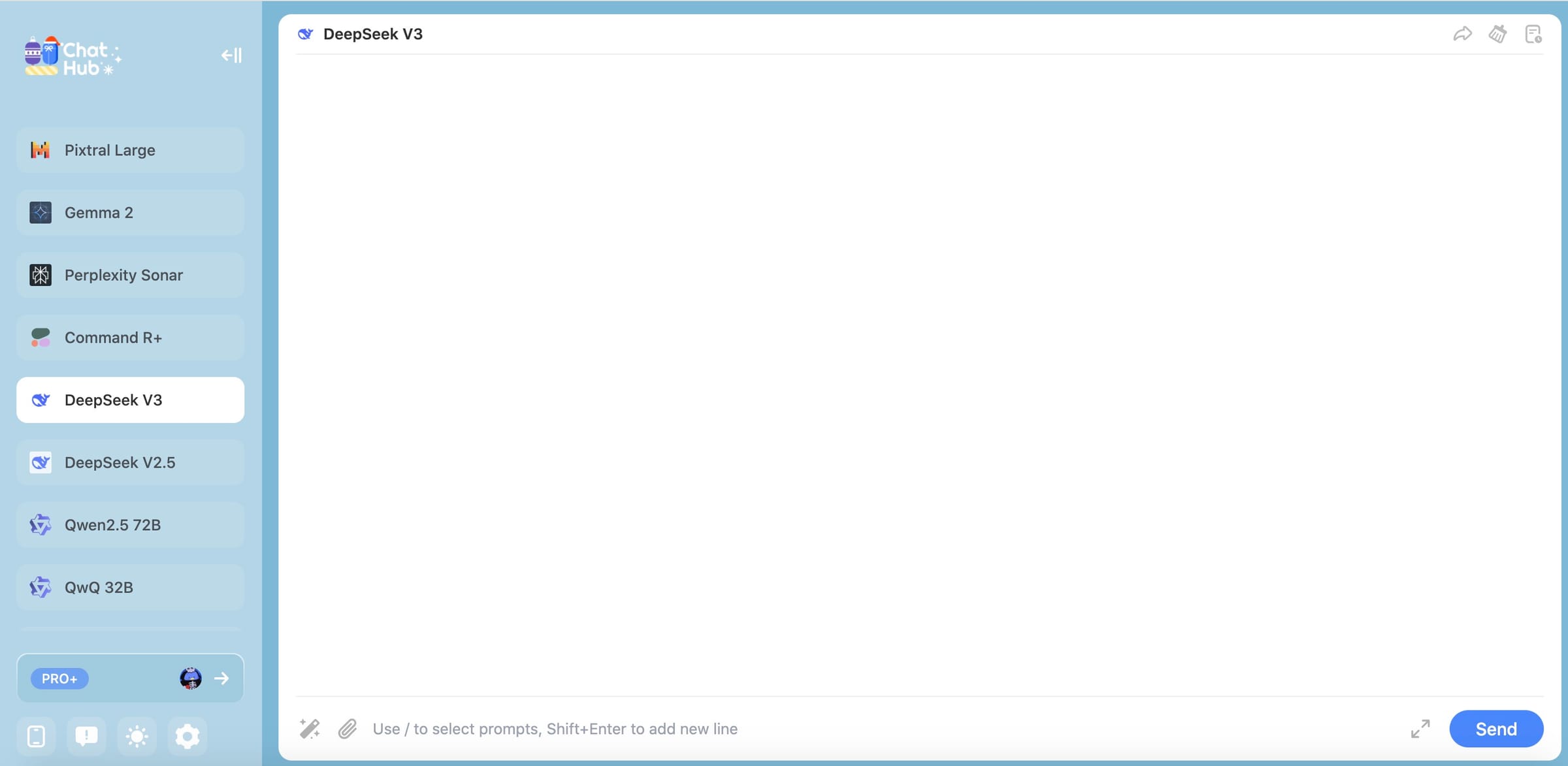Open feedback speech bubble icon
1568x766 pixels.
[x=86, y=736]
